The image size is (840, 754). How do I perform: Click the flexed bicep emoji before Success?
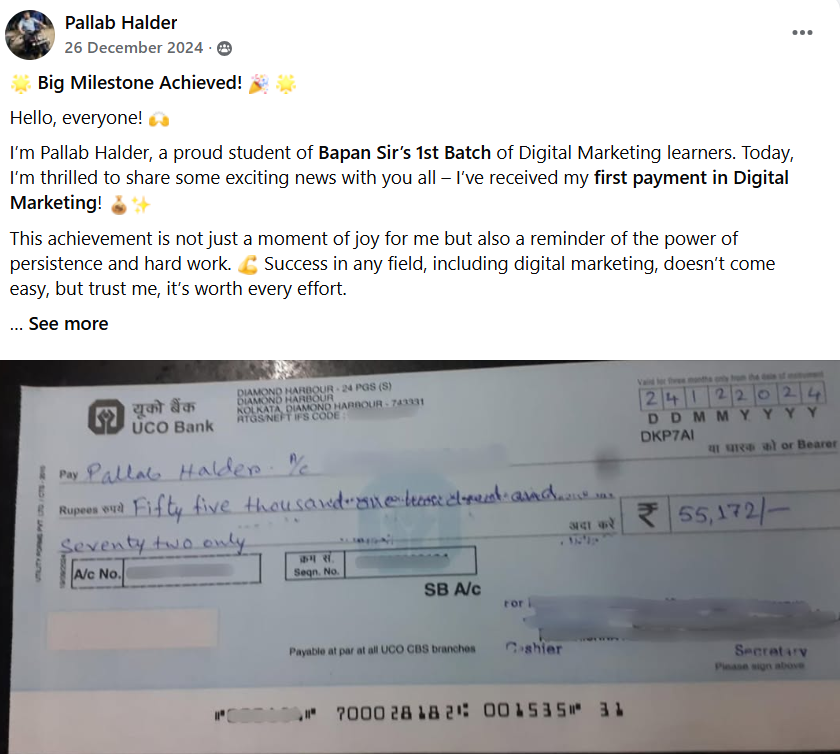[x=248, y=265]
